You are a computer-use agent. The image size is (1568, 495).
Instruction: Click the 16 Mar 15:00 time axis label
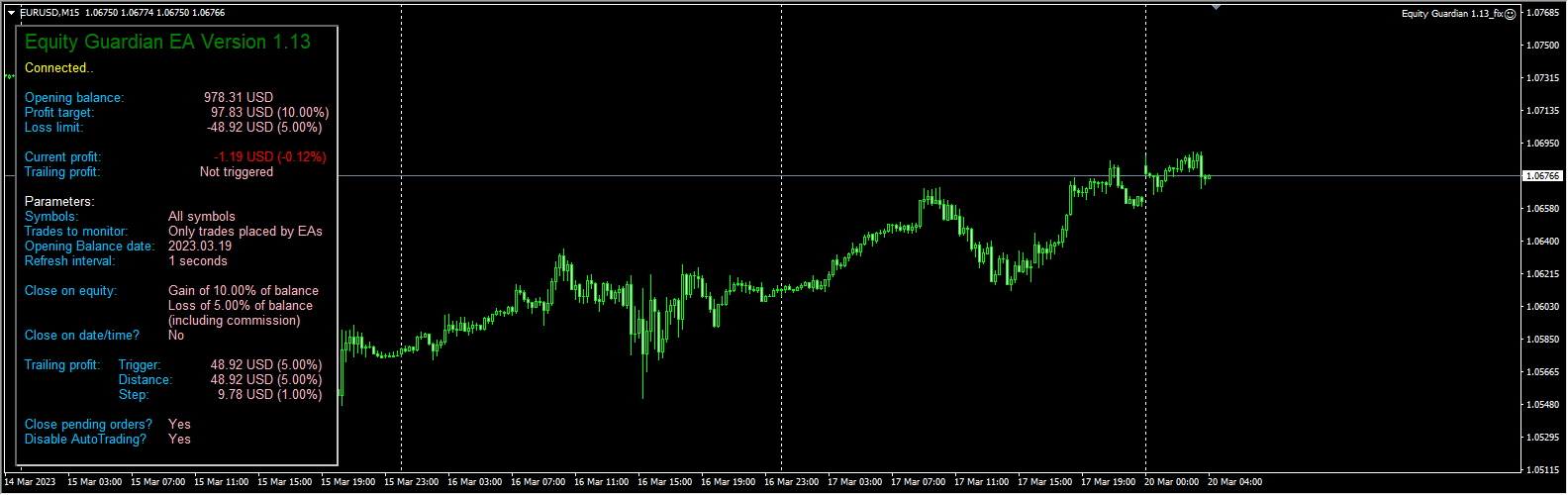pyautogui.click(x=665, y=482)
